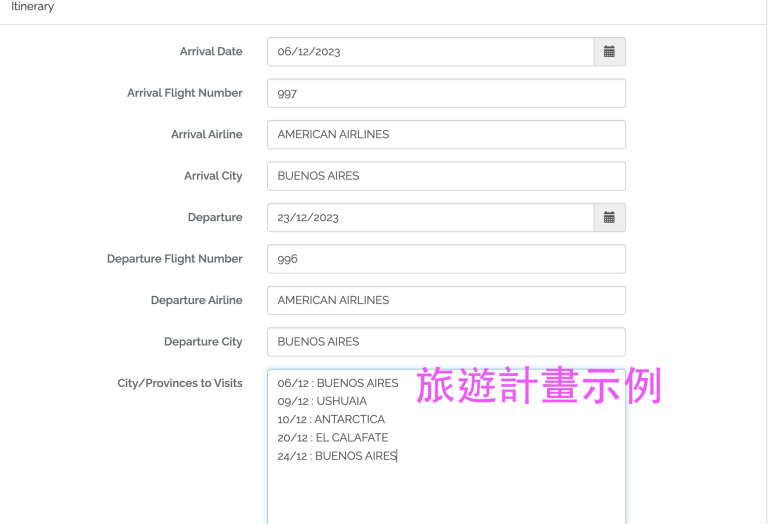Viewport: 768px width, 524px height.
Task: Focus the Arrival City input field
Action: [446, 176]
